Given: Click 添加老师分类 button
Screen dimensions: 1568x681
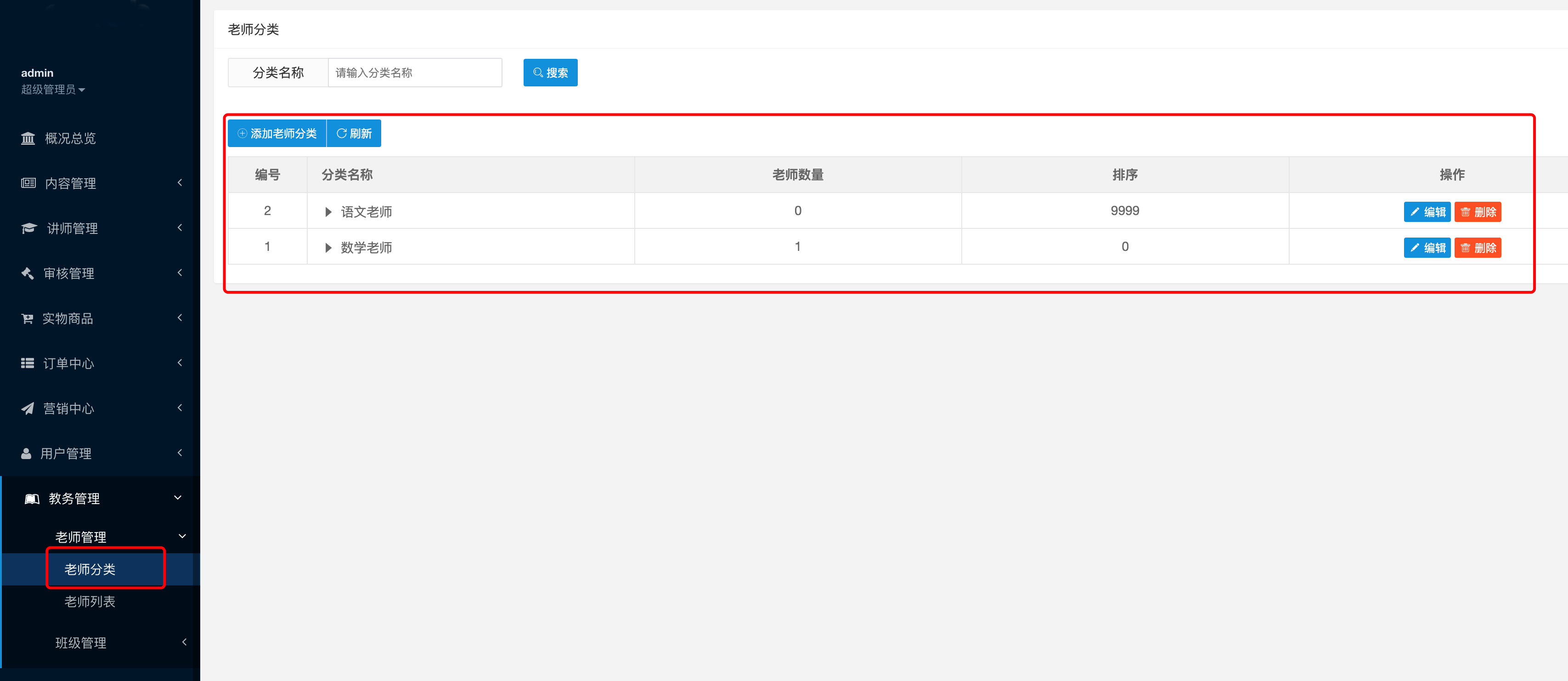Looking at the screenshot, I should click(x=277, y=133).
